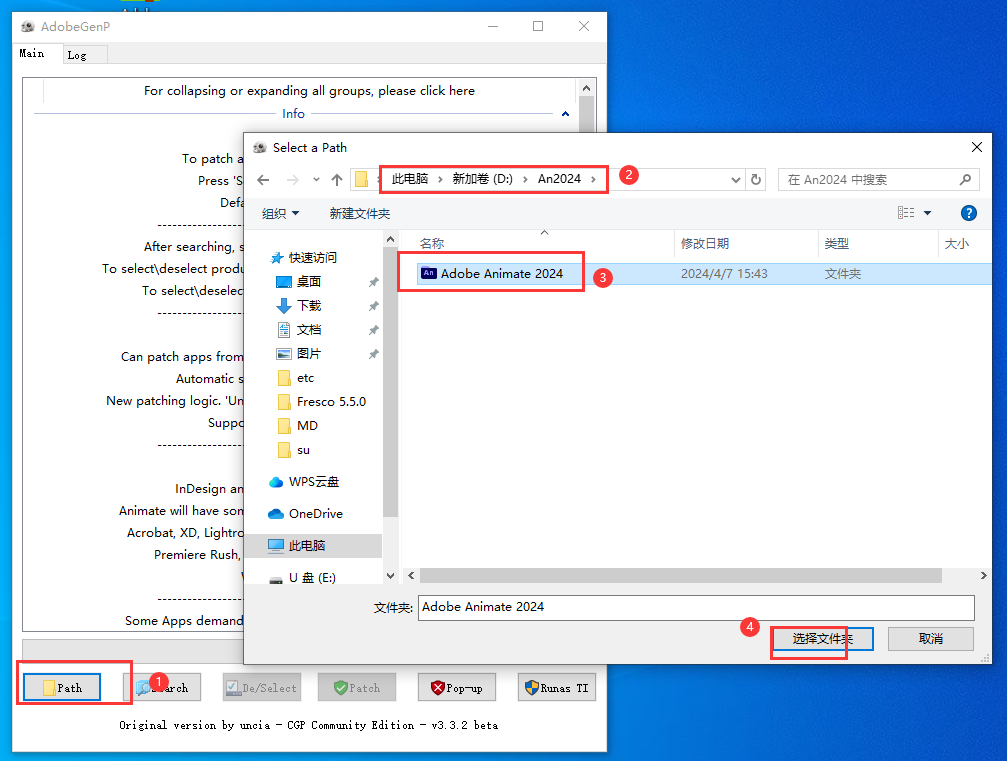Open the help question mark icon

(968, 213)
